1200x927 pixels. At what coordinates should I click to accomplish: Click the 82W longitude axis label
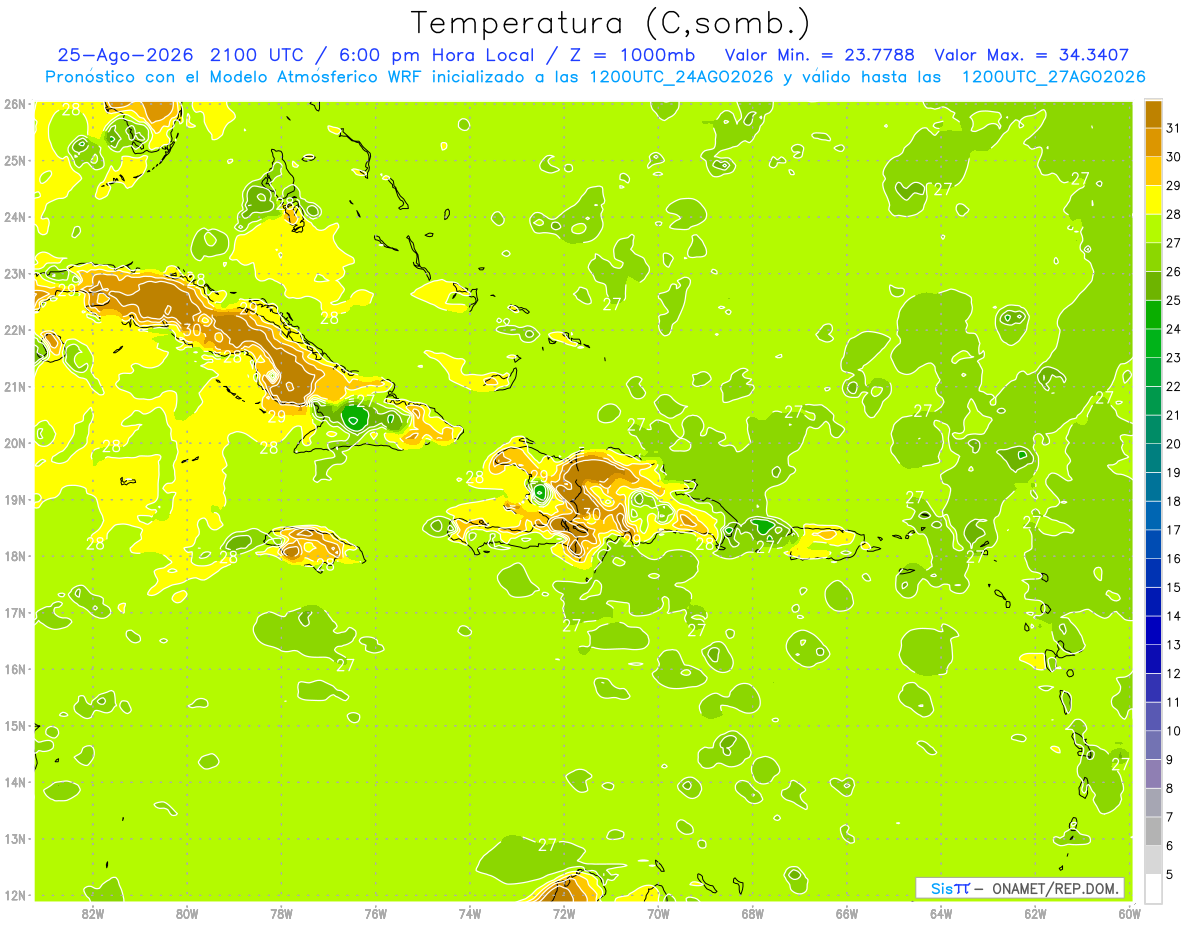92,913
